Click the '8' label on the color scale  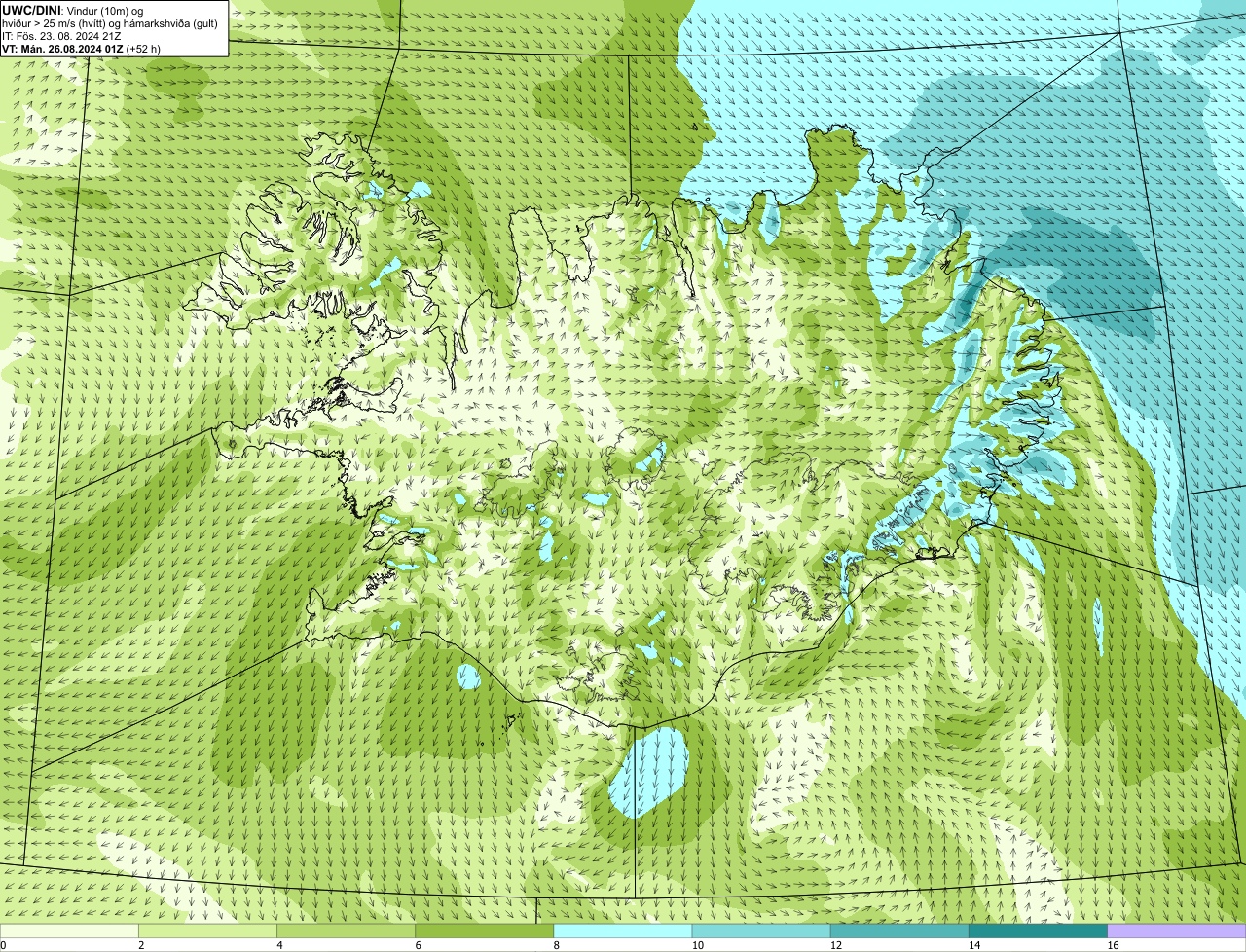coord(556,945)
